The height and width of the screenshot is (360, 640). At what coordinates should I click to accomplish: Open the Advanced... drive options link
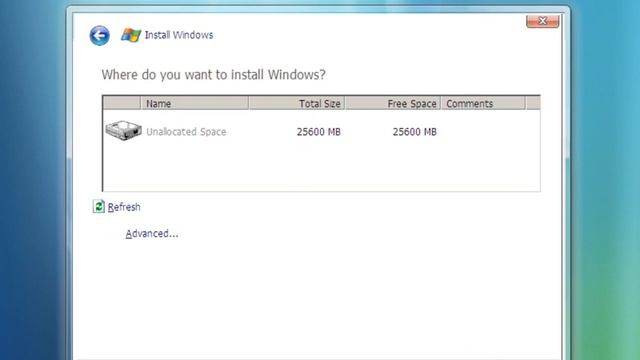pos(152,233)
